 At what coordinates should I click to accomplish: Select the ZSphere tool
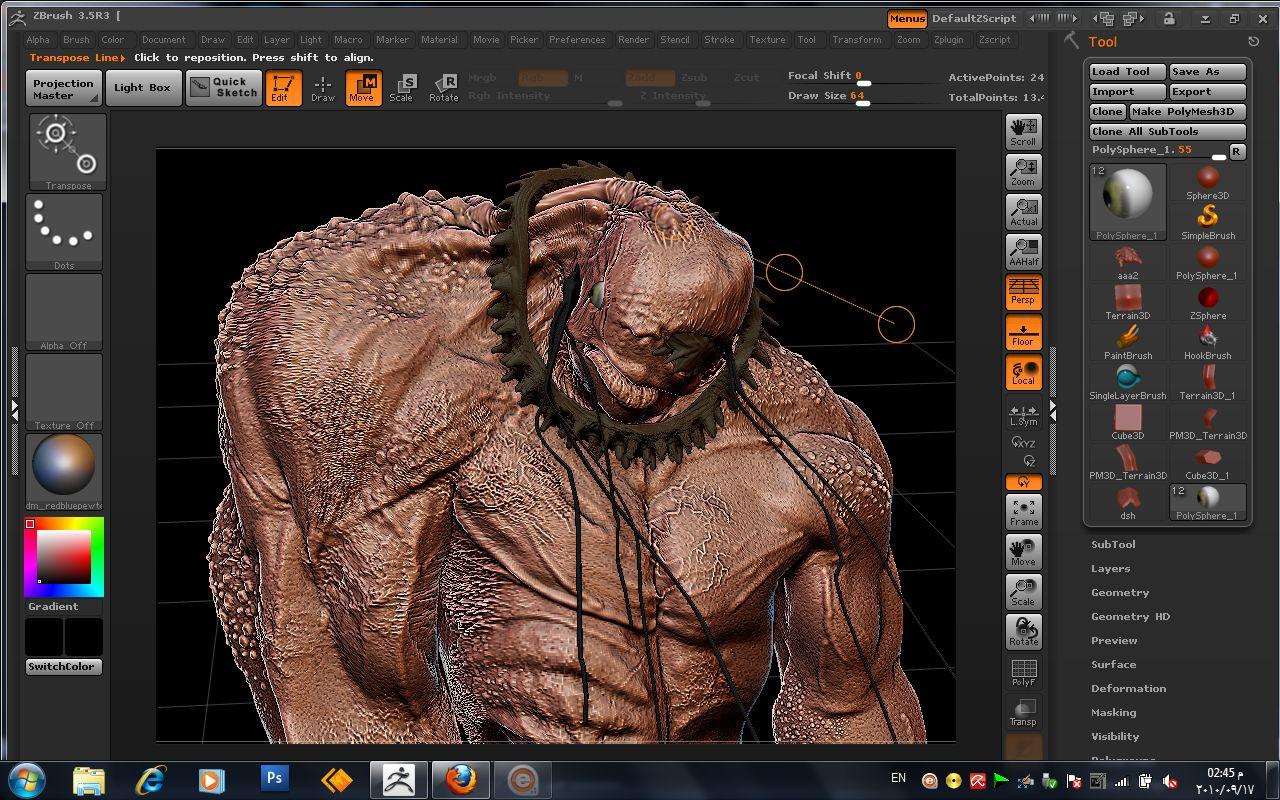click(x=1208, y=303)
